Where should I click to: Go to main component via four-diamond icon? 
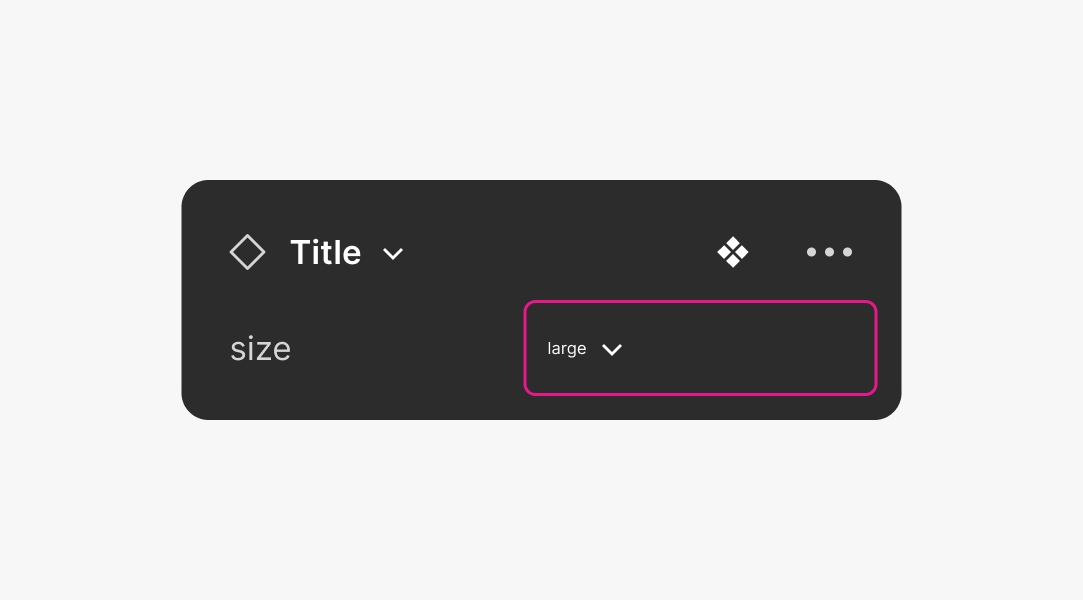pos(733,252)
